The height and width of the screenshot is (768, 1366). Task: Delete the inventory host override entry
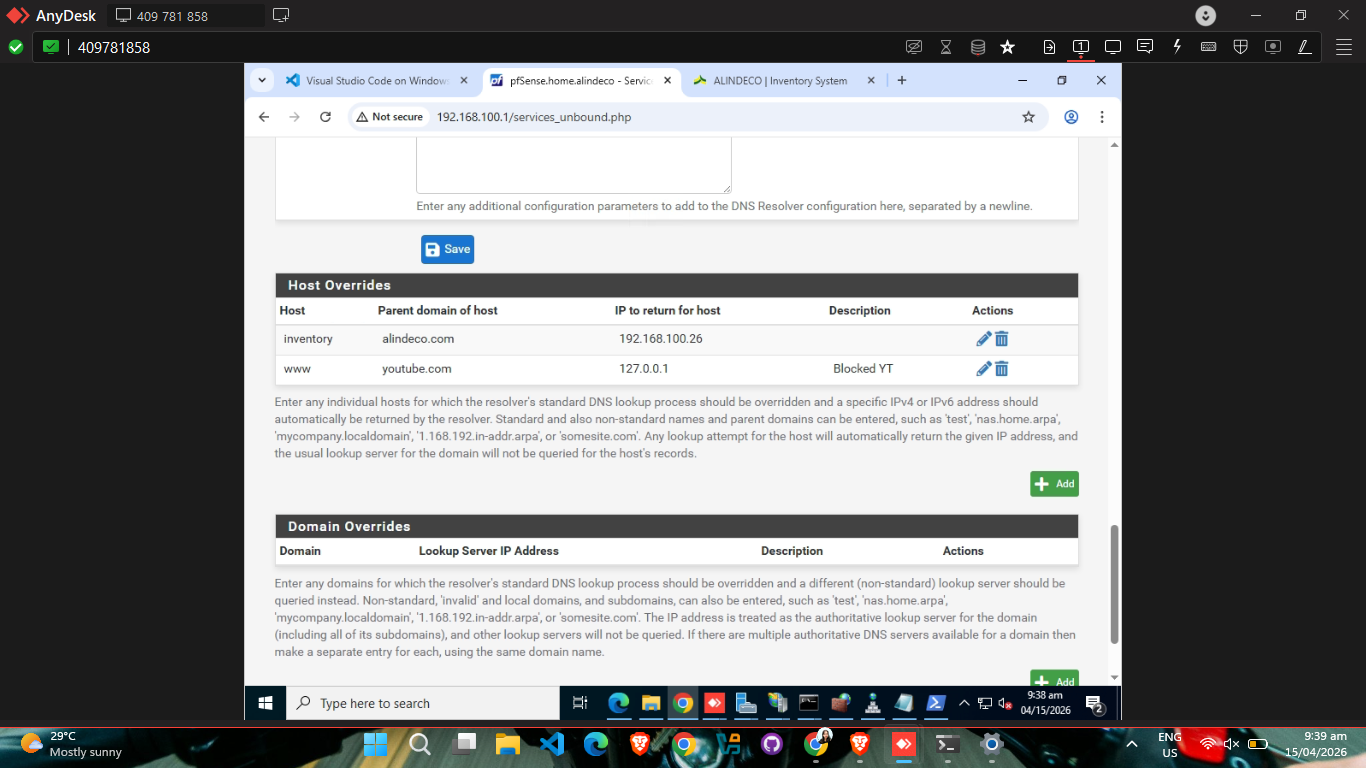[1002, 339]
